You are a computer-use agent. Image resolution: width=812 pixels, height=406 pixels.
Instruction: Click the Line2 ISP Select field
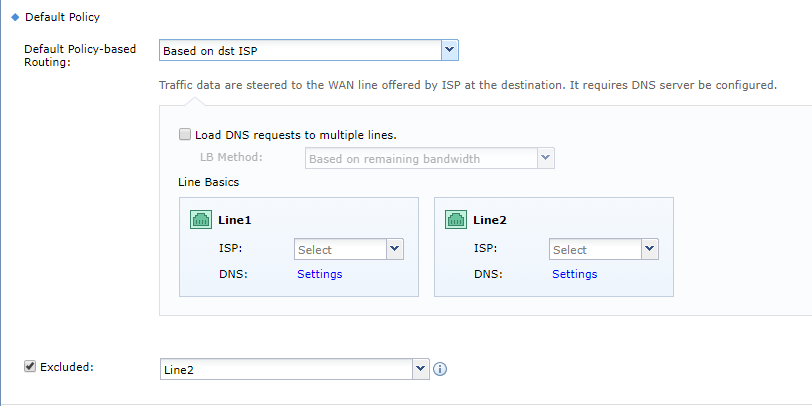point(595,249)
